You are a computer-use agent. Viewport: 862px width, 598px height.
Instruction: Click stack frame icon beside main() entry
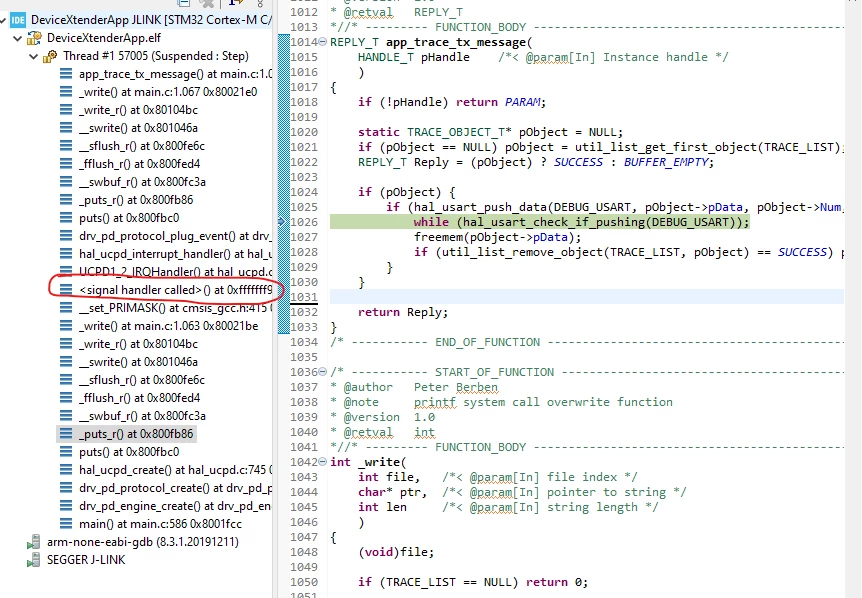point(66,524)
